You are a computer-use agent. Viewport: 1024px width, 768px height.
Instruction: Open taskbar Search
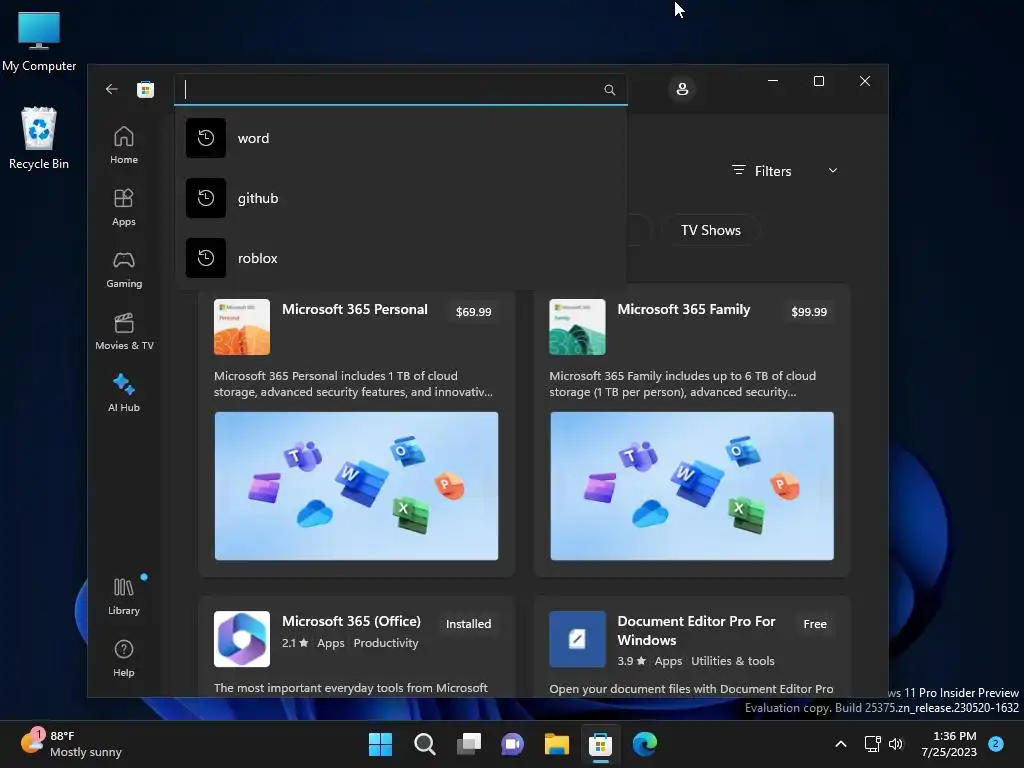(x=424, y=744)
